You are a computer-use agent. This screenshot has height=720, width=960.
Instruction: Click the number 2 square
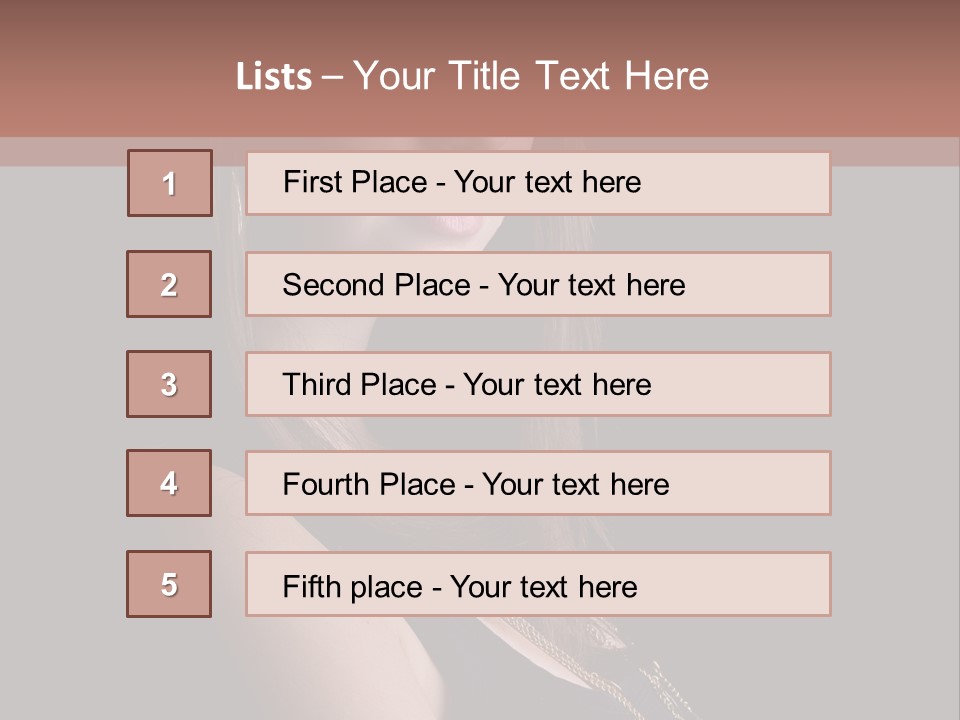pos(169,284)
